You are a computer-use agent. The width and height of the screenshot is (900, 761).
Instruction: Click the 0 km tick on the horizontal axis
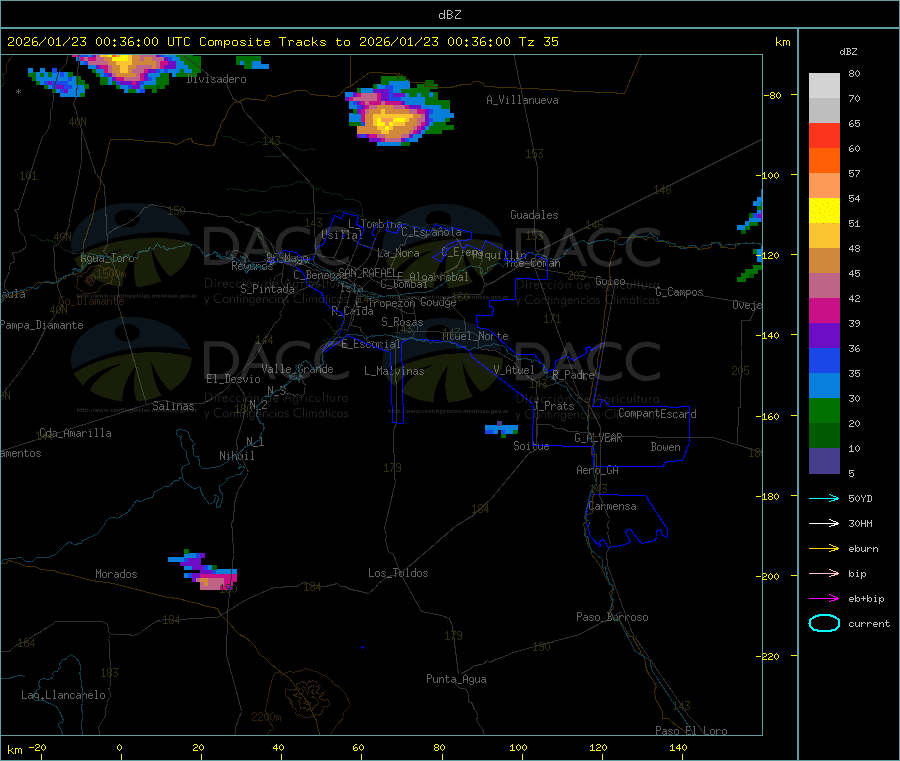119,747
